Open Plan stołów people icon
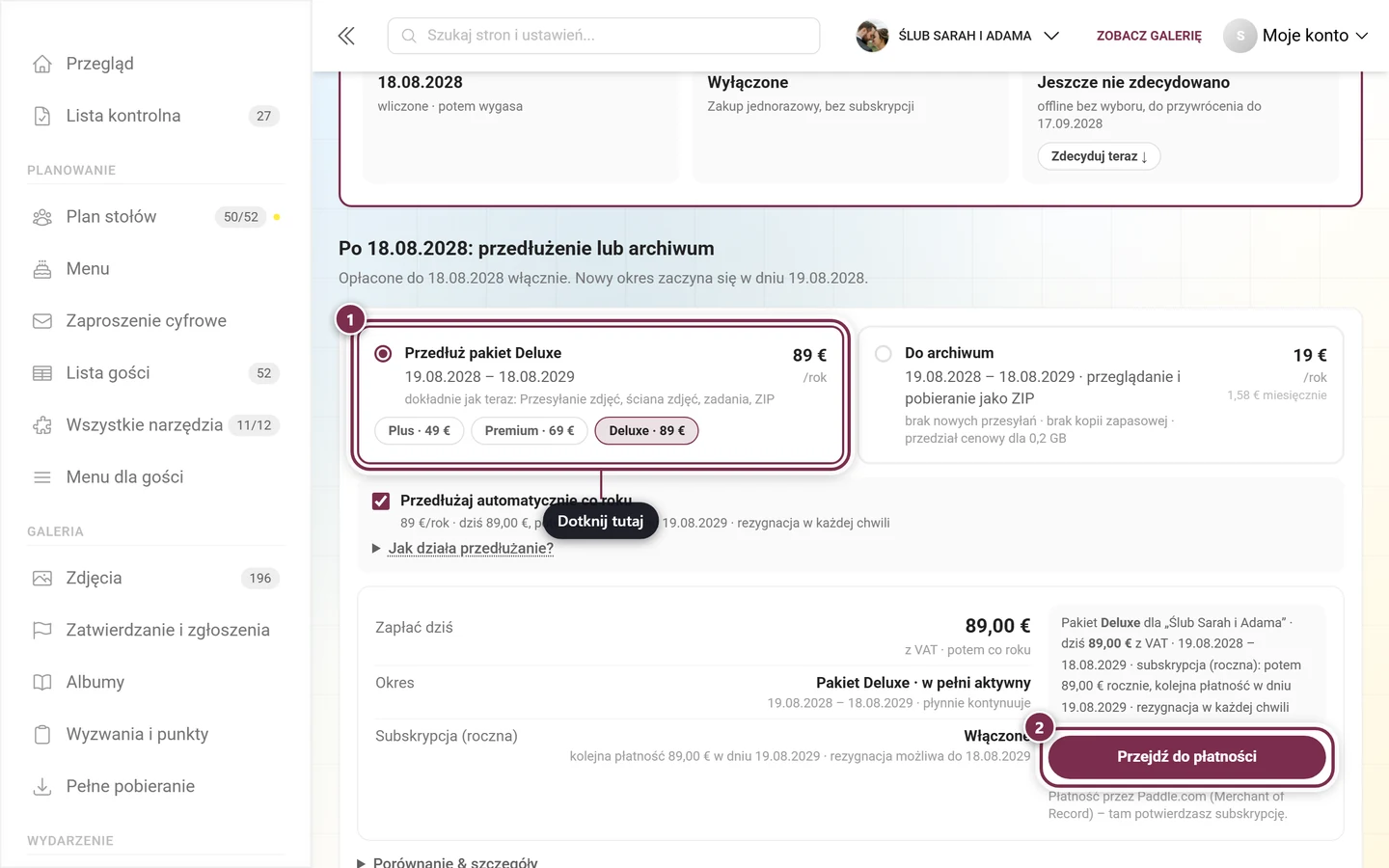The image size is (1389, 868). [42, 217]
